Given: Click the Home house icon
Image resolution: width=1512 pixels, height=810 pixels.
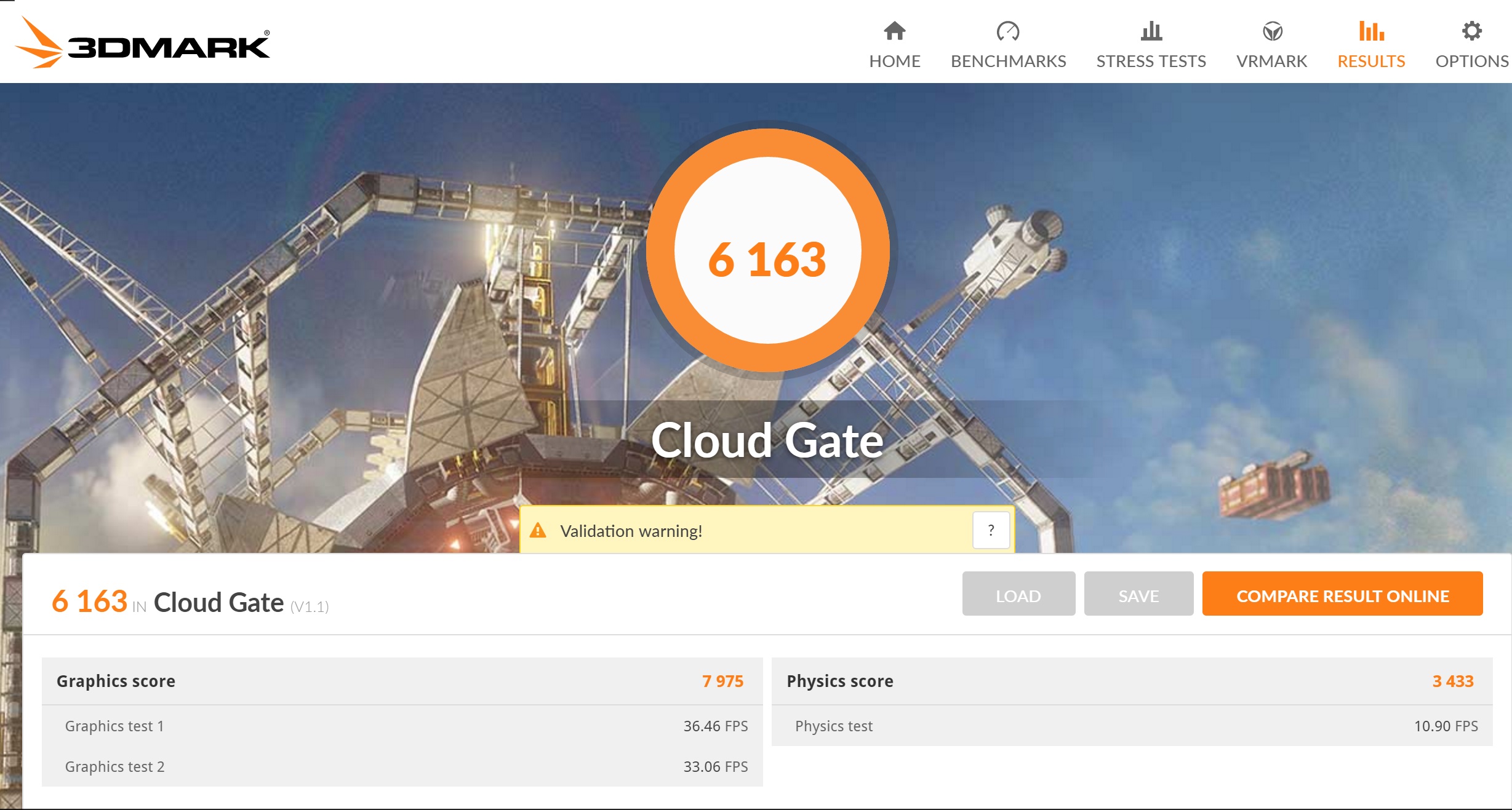Looking at the screenshot, I should point(894,31).
